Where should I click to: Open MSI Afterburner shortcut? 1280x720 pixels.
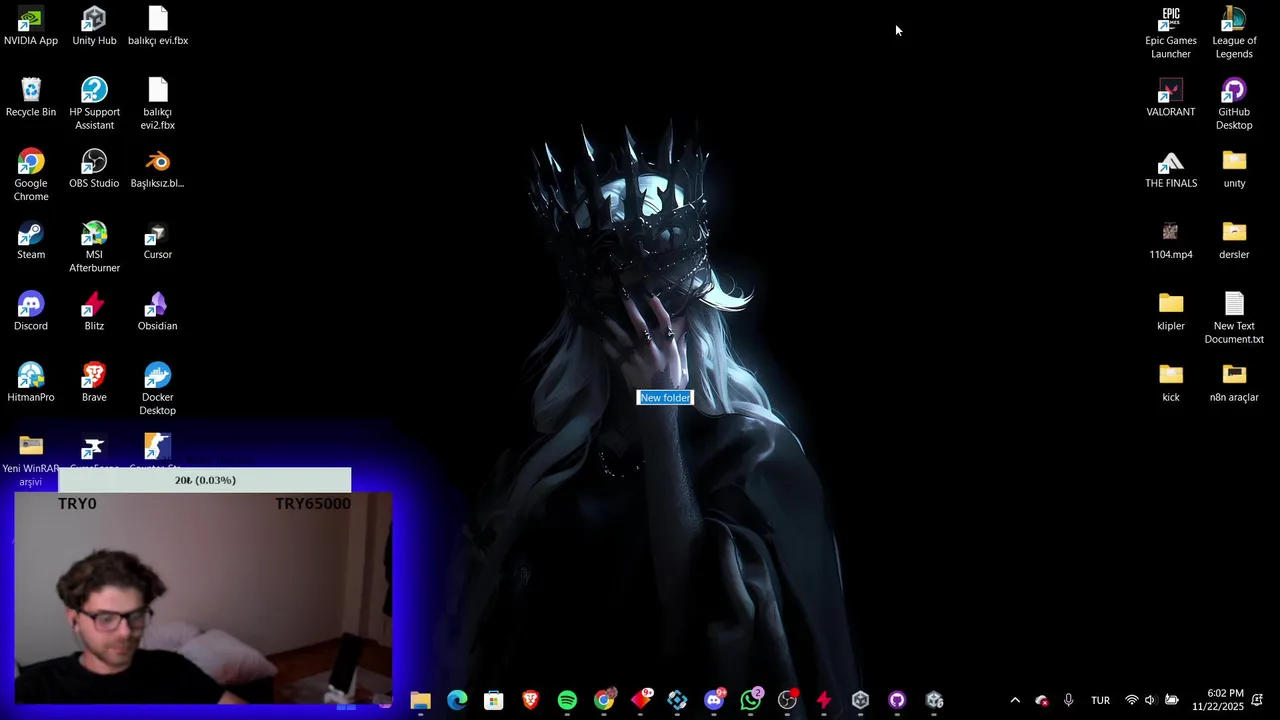coord(94,247)
